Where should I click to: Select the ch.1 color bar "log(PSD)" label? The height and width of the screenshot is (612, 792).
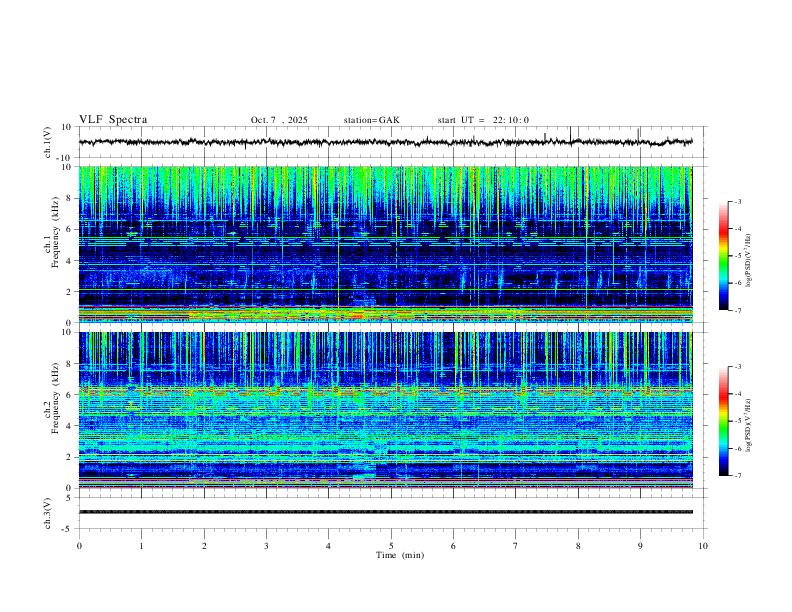point(748,261)
